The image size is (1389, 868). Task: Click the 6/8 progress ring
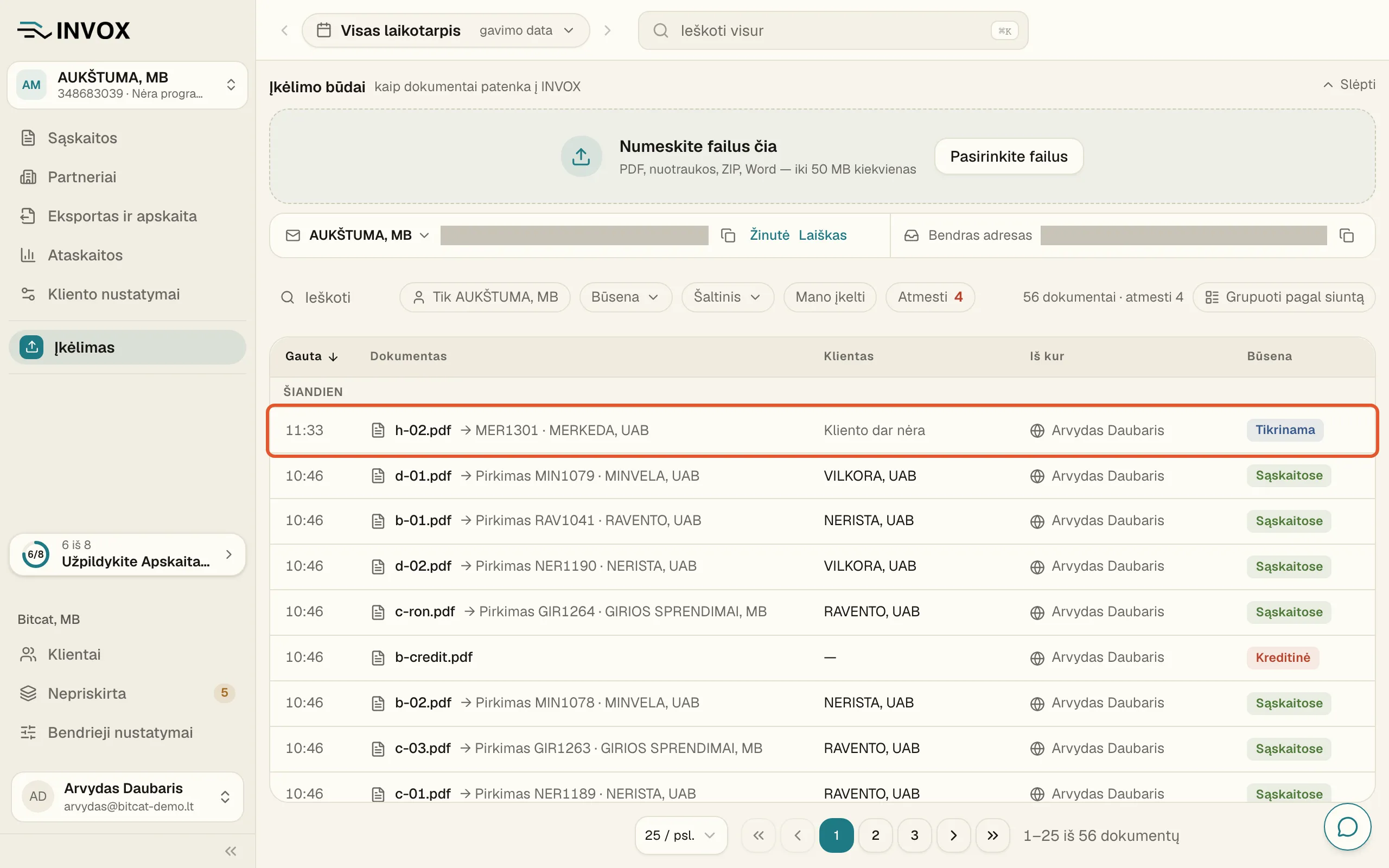[36, 554]
